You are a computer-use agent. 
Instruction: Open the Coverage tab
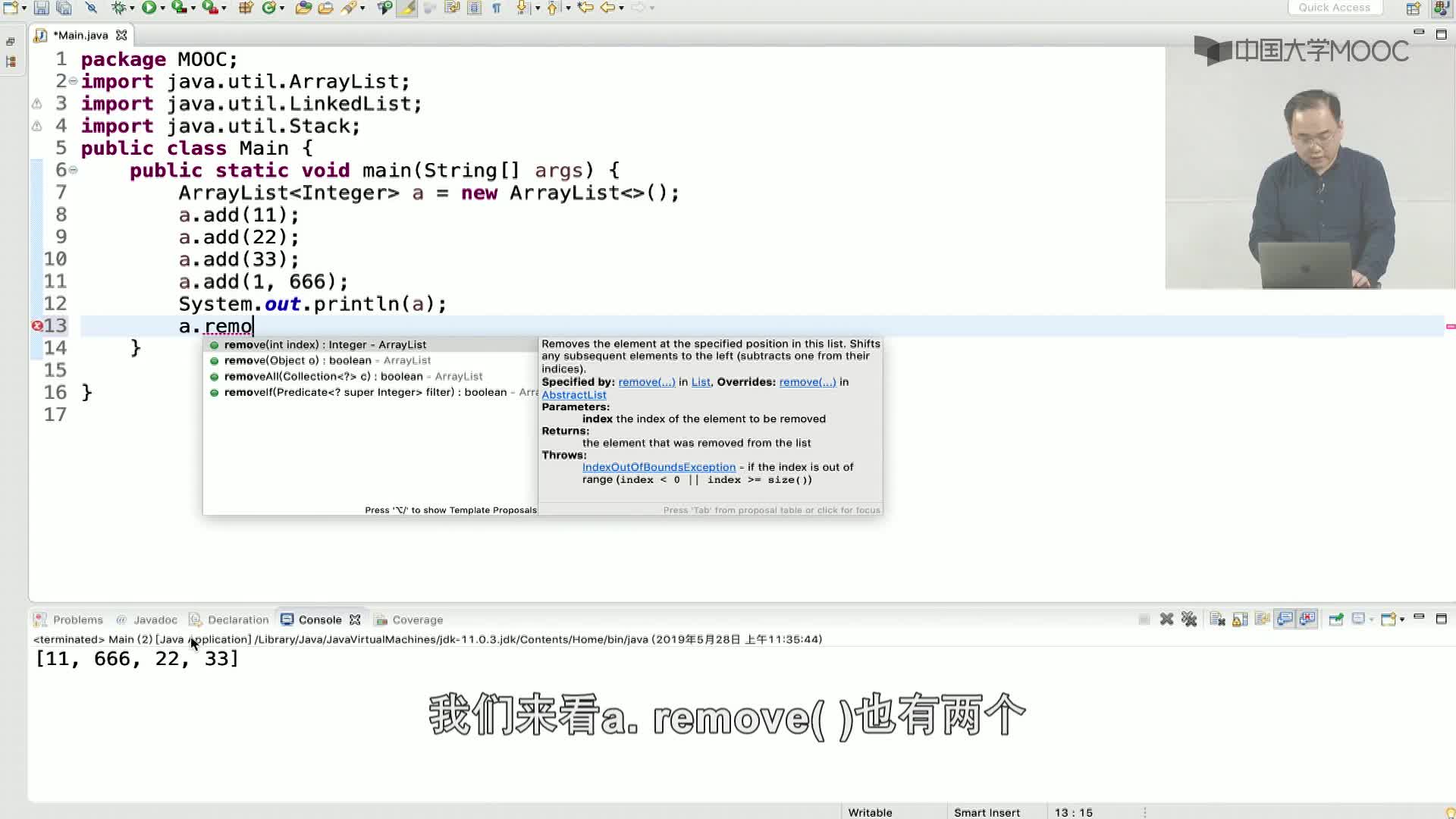(409, 620)
